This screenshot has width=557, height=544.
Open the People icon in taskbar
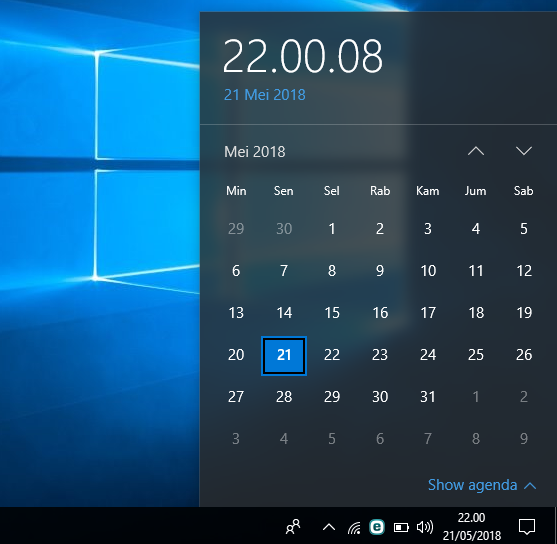[x=293, y=527]
